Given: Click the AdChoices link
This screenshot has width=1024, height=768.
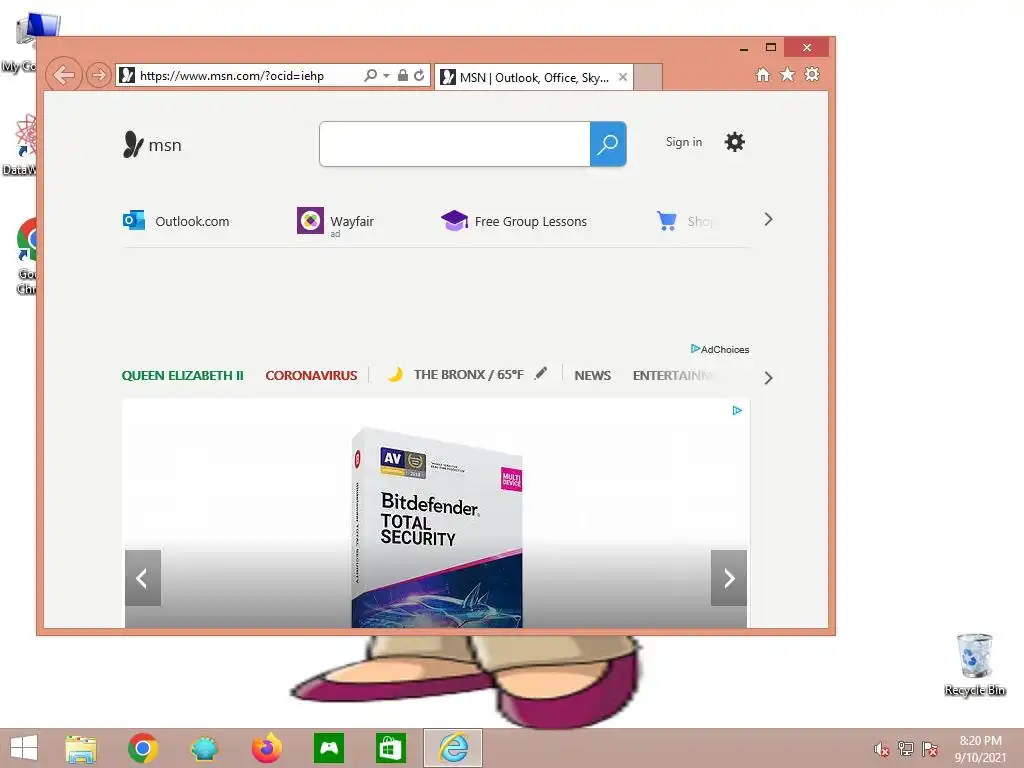Looking at the screenshot, I should tap(720, 349).
